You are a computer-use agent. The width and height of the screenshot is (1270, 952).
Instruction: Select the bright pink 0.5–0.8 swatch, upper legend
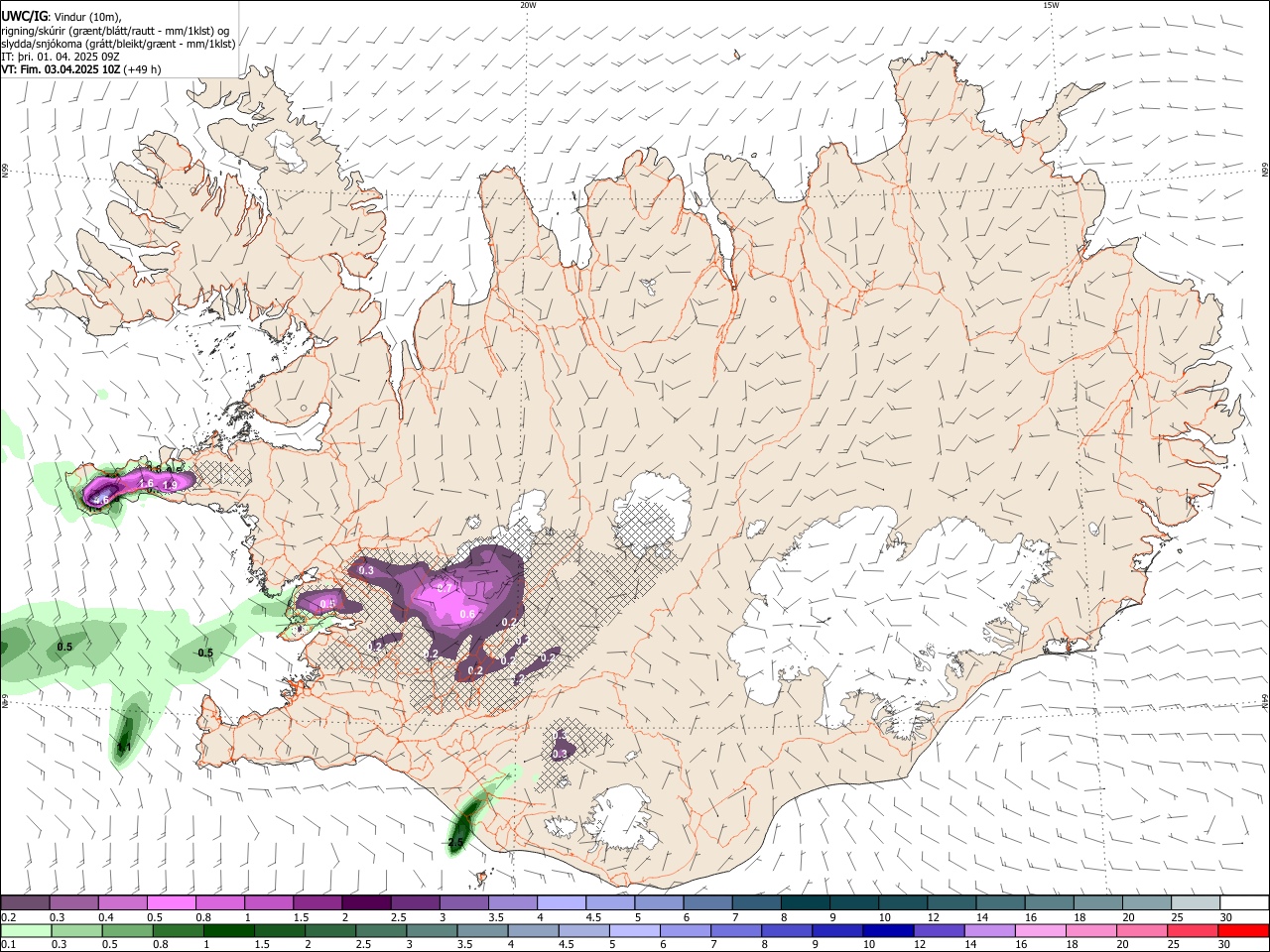(171, 901)
